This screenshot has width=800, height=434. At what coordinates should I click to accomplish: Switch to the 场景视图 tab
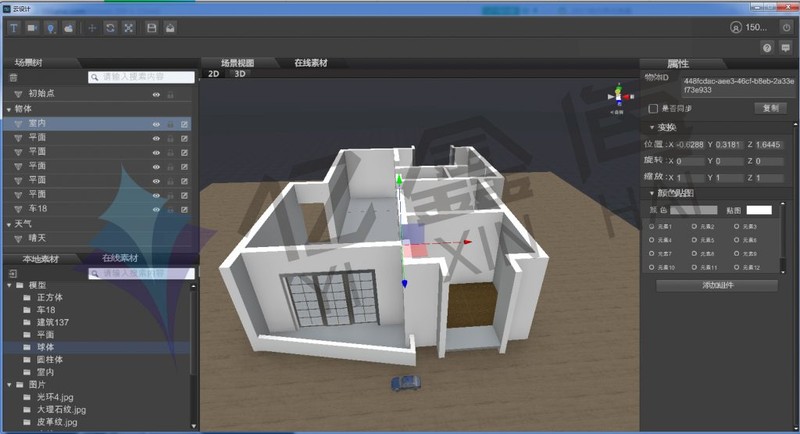[x=237, y=63]
